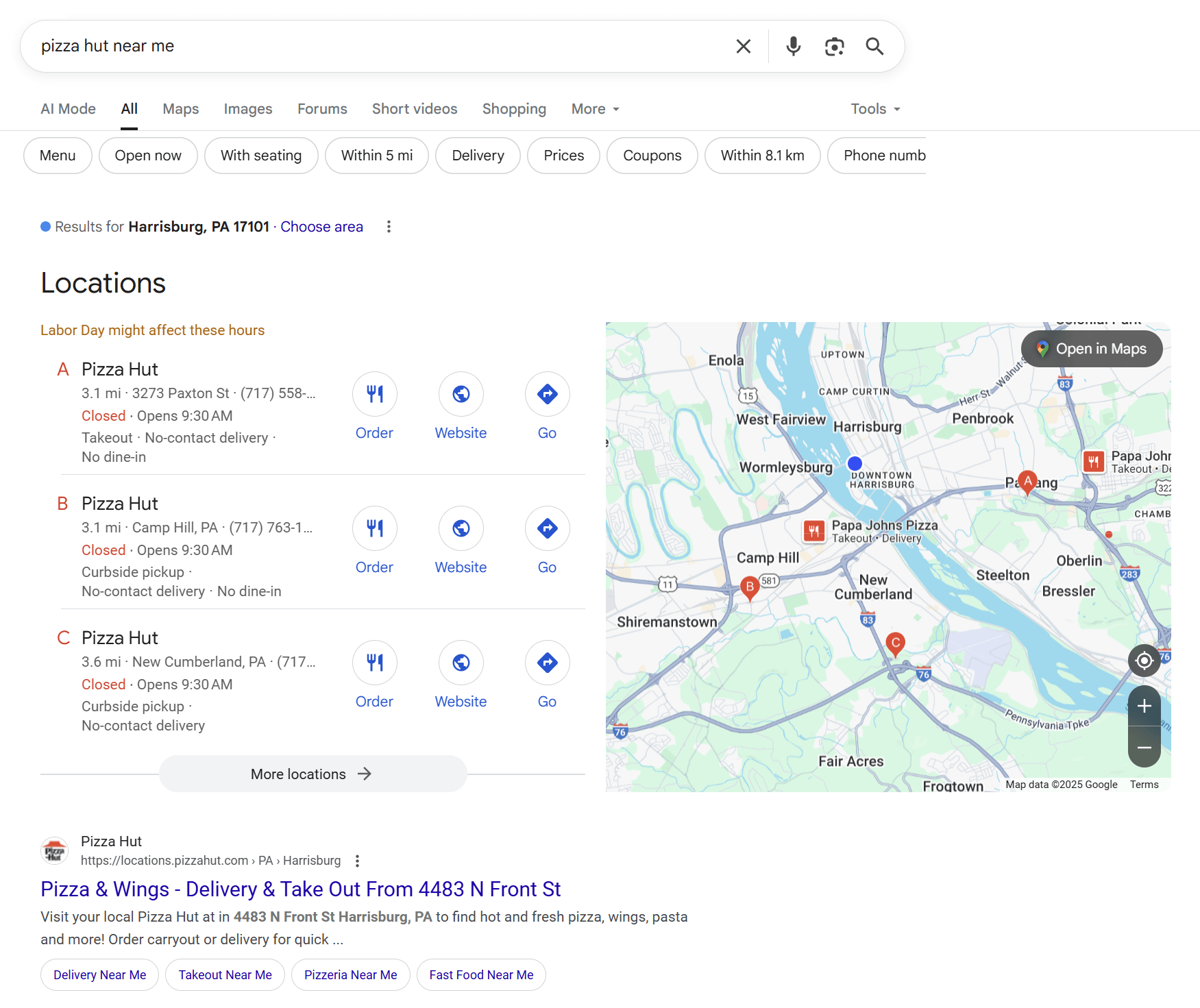Open Pizza & Wings 4483 N Front St result
The width and height of the screenshot is (1200, 1008).
[300, 889]
